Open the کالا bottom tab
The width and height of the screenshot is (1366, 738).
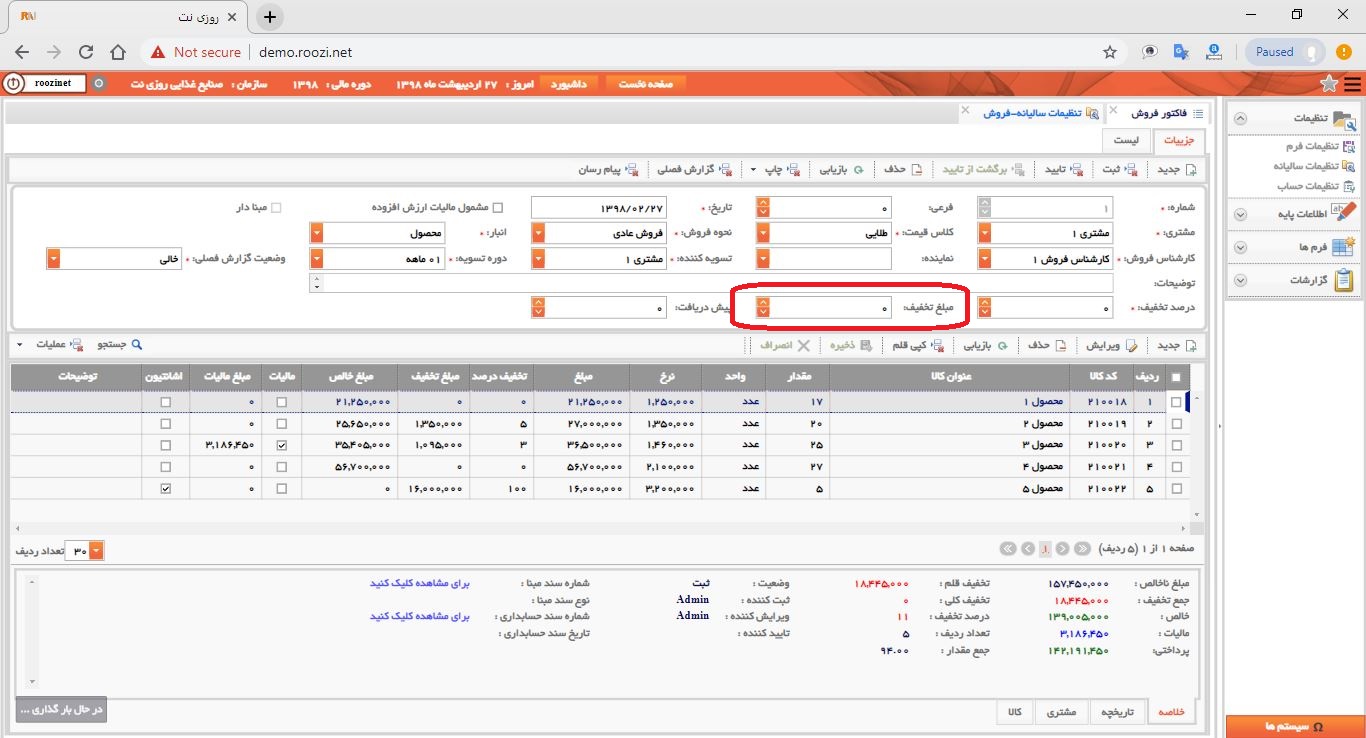pos(1014,712)
